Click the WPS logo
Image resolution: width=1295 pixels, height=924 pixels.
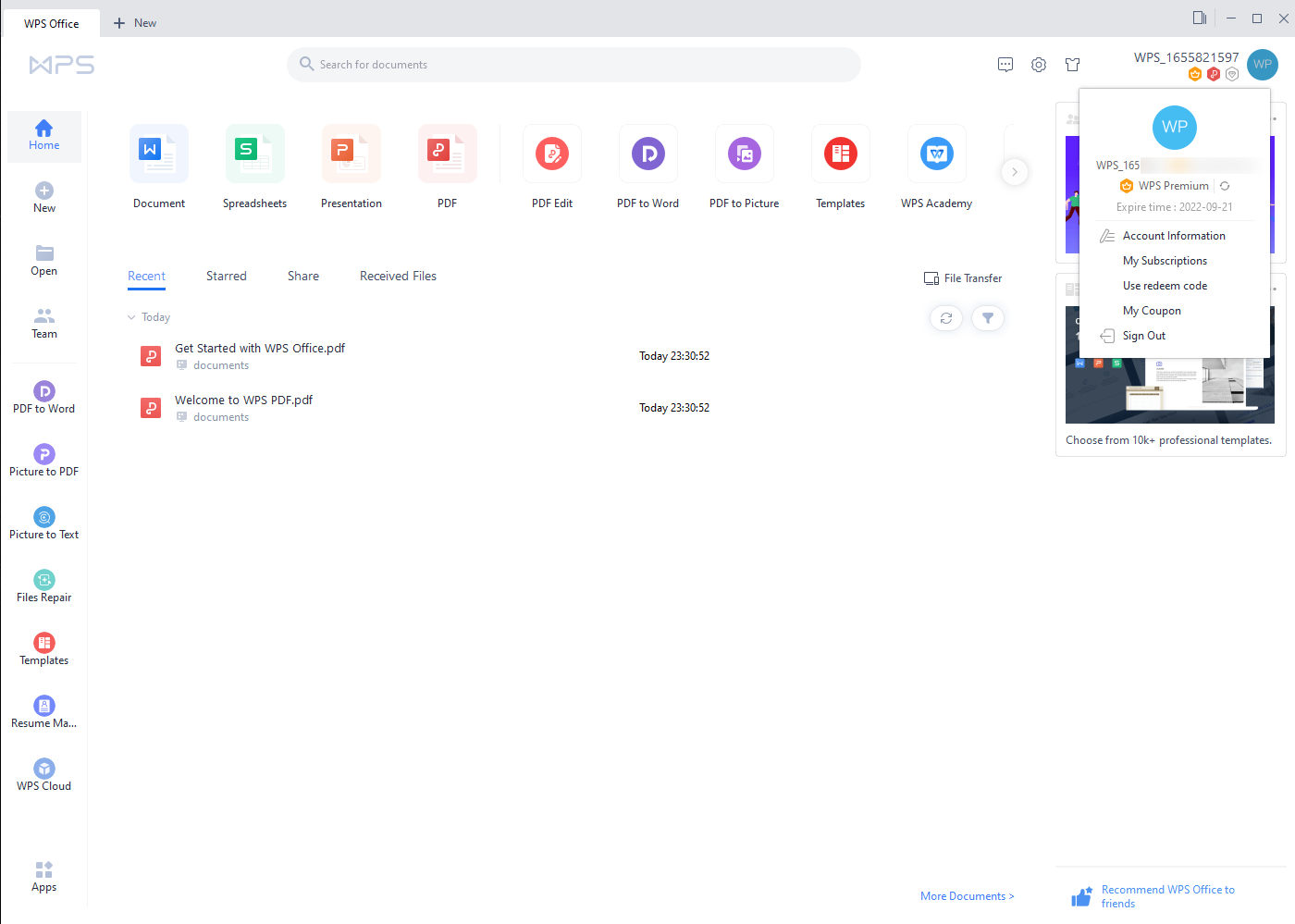(62, 65)
